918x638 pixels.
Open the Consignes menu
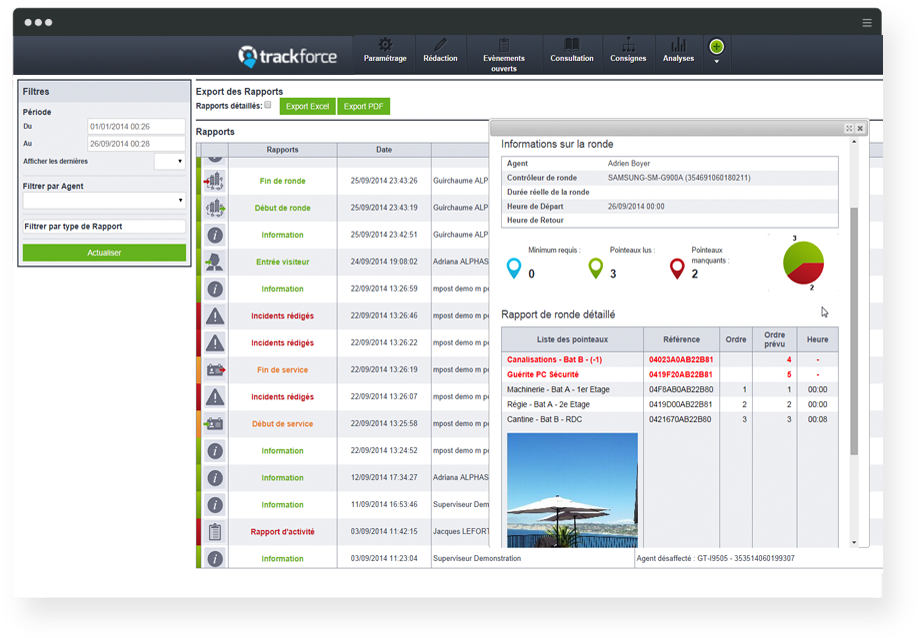point(628,52)
